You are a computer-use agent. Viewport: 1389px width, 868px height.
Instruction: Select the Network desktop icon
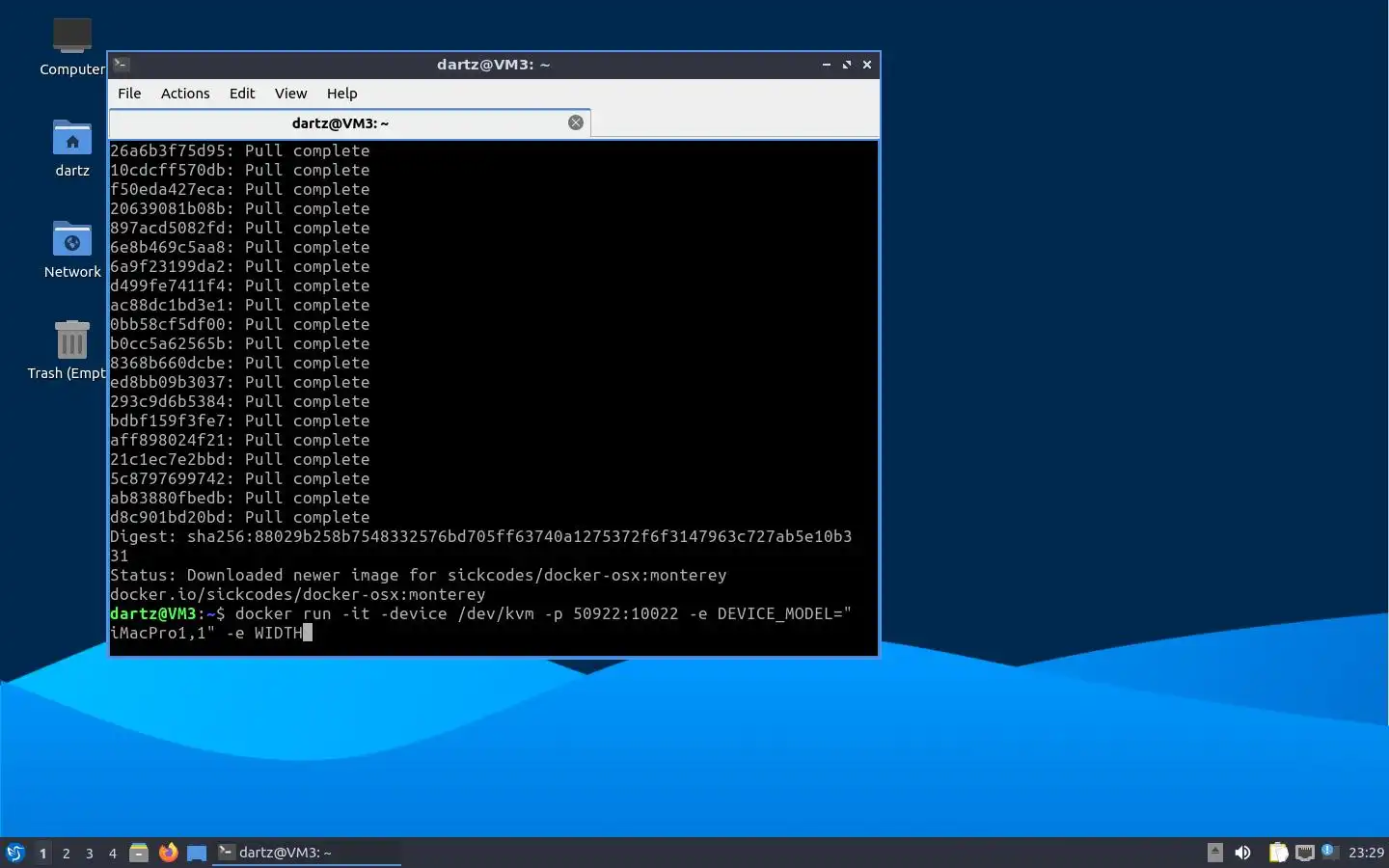[x=72, y=249]
